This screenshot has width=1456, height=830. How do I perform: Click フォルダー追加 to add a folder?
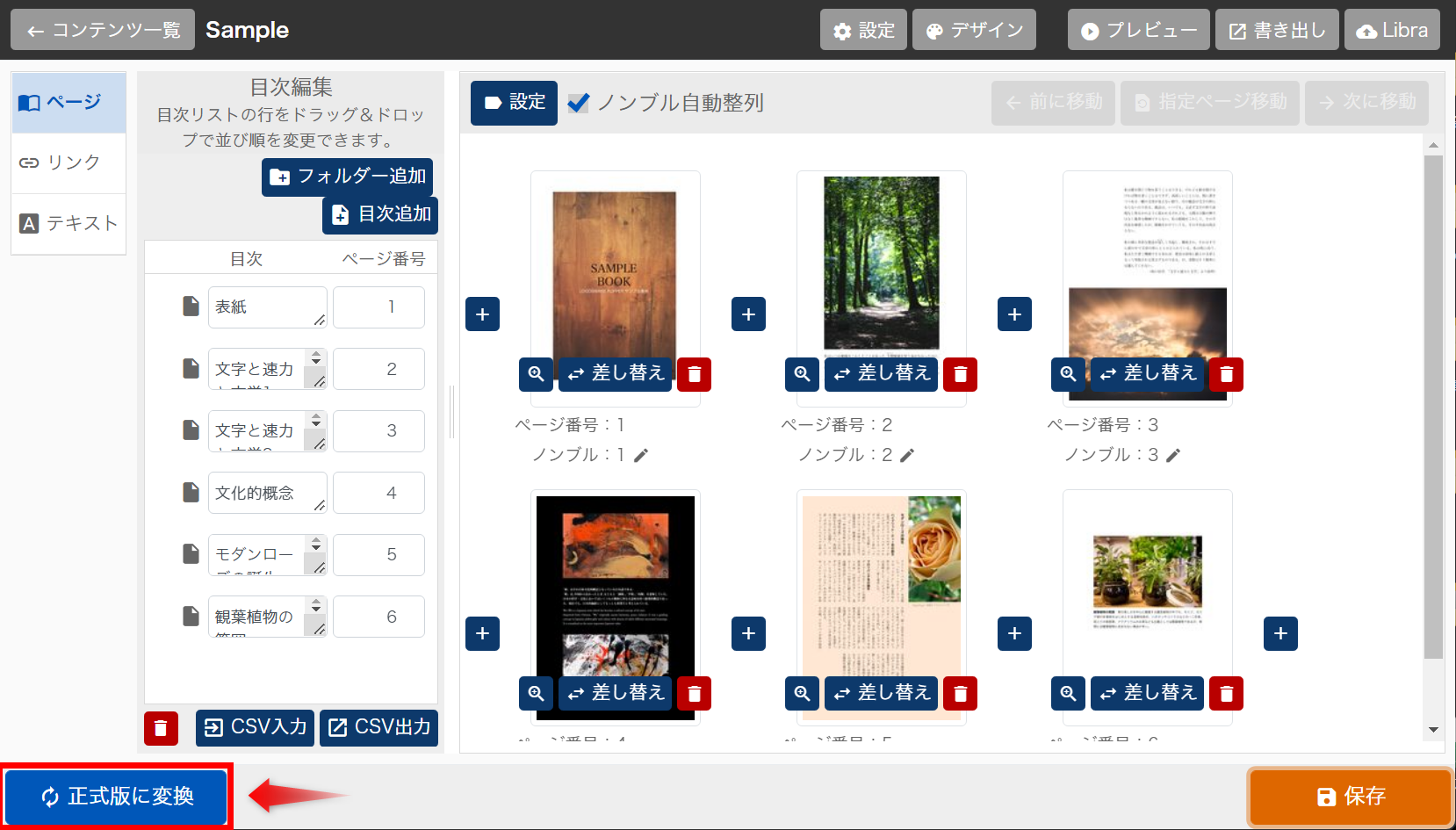click(x=347, y=177)
